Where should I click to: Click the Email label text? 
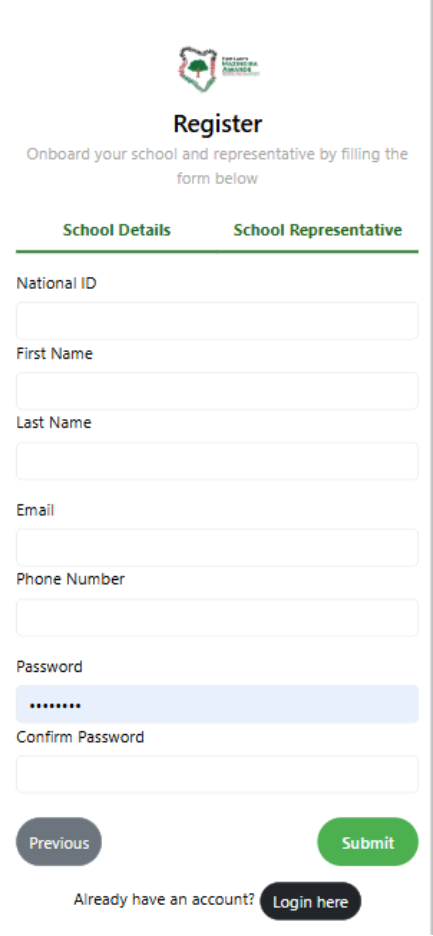click(35, 510)
